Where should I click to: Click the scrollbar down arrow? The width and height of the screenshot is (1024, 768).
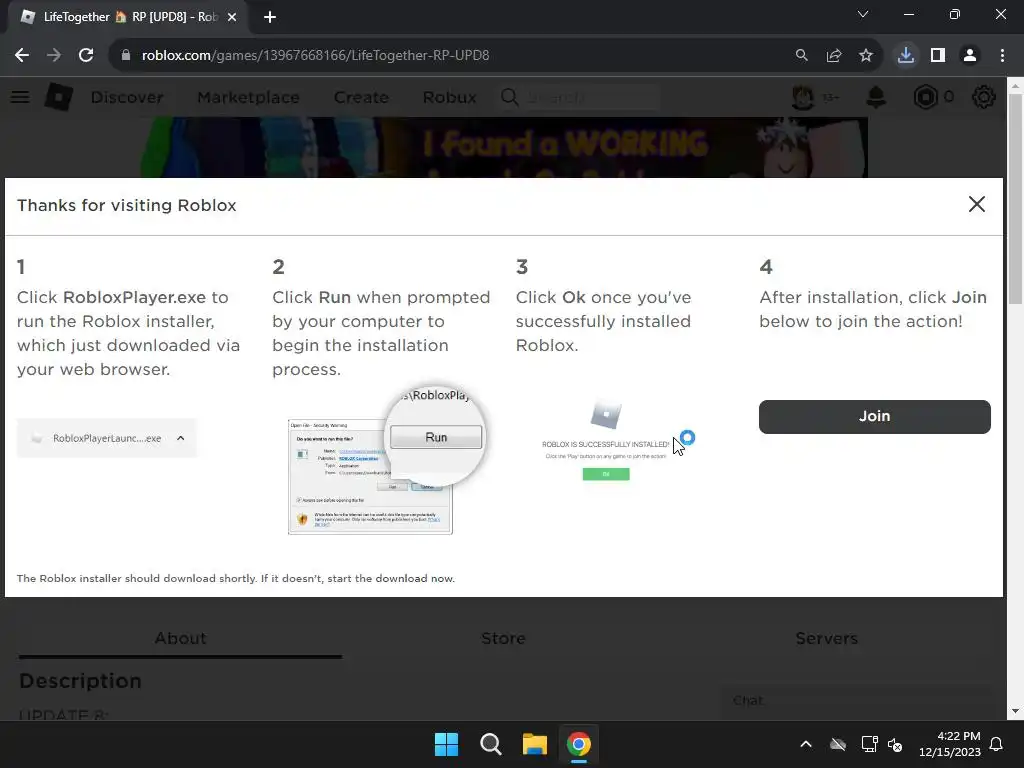1015,711
